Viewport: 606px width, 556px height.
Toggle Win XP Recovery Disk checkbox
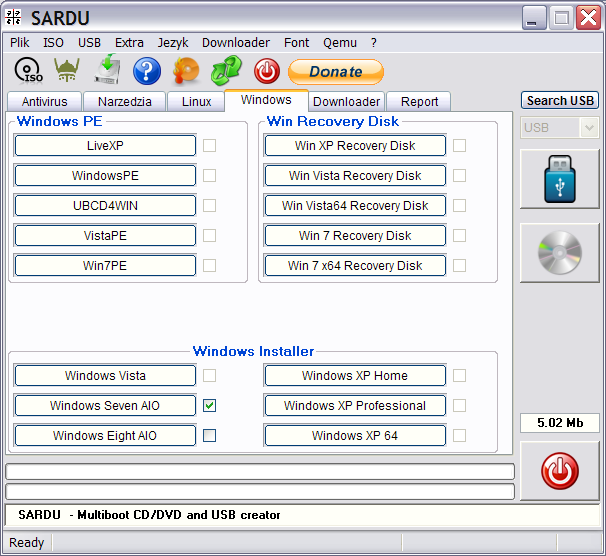click(x=460, y=146)
